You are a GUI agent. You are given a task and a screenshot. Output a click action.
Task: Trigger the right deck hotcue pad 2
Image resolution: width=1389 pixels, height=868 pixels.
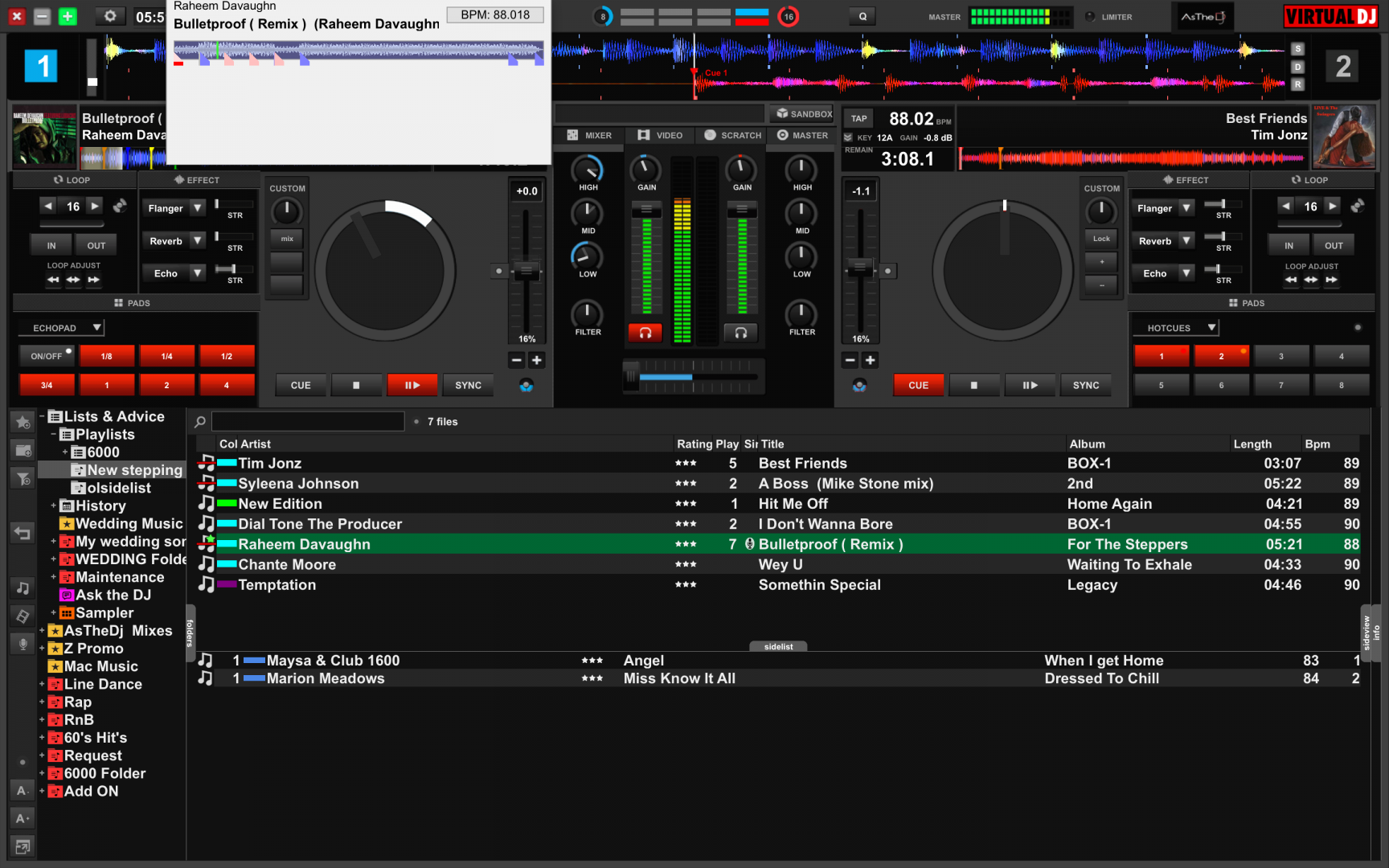1221,356
